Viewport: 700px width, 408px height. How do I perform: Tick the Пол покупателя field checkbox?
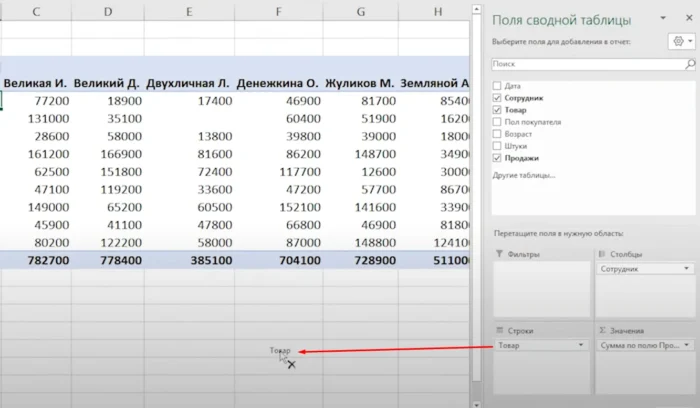[x=498, y=122]
